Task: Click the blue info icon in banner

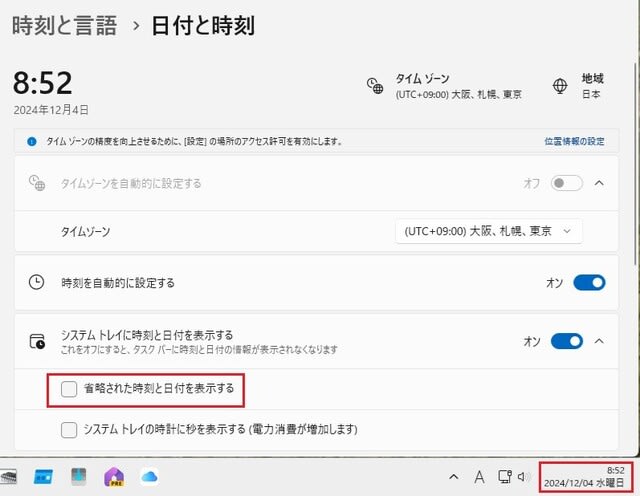Action: pos(32,142)
